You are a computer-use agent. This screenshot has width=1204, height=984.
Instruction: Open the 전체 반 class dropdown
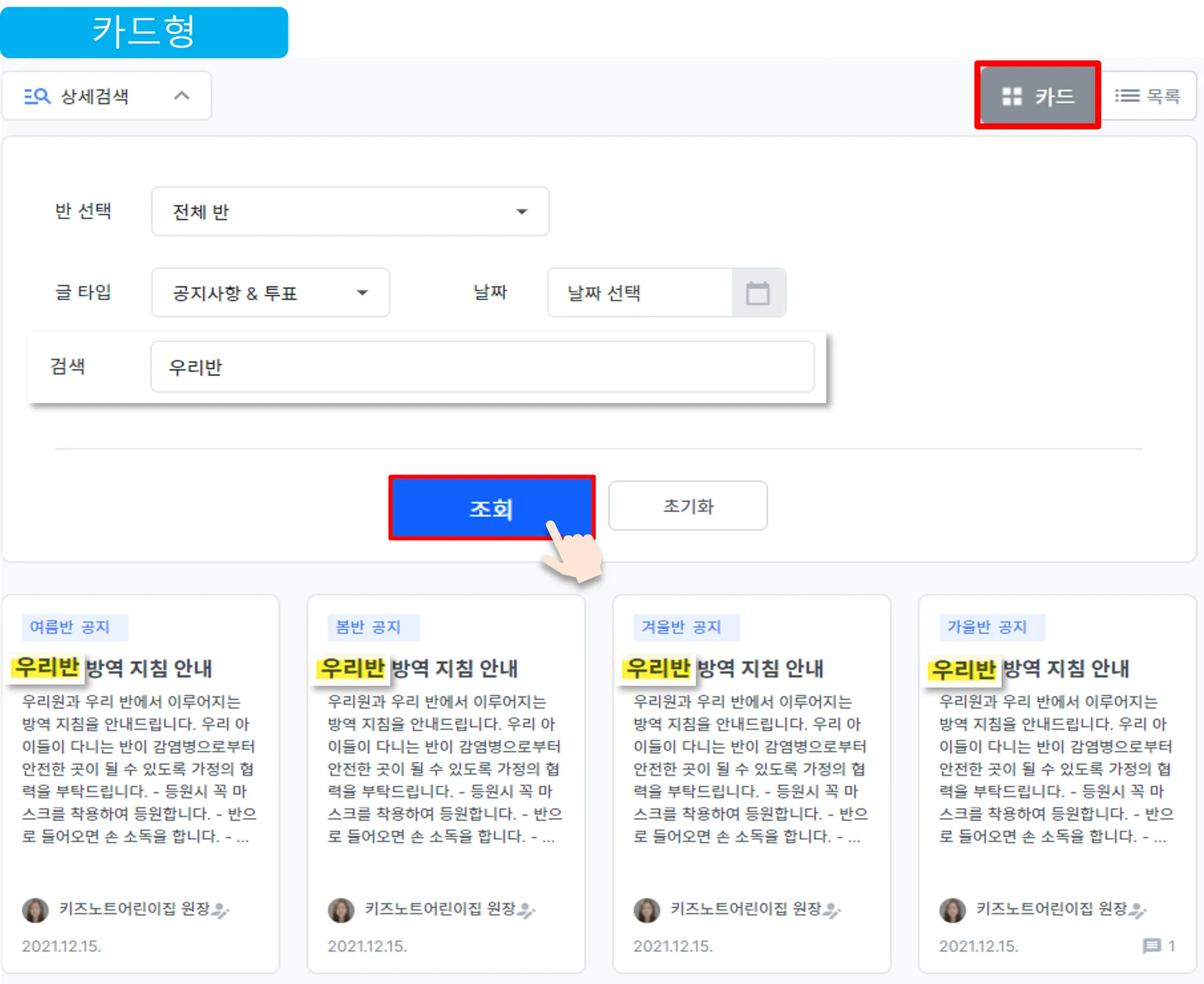(x=350, y=212)
